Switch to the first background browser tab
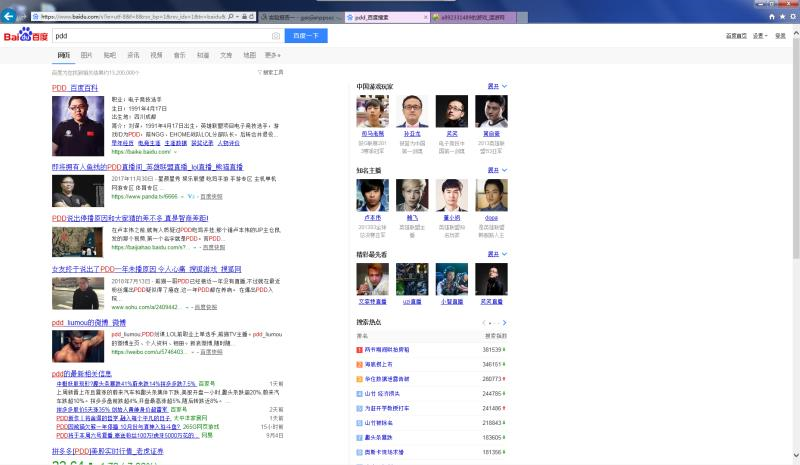This screenshot has height=465, width=800. point(301,17)
